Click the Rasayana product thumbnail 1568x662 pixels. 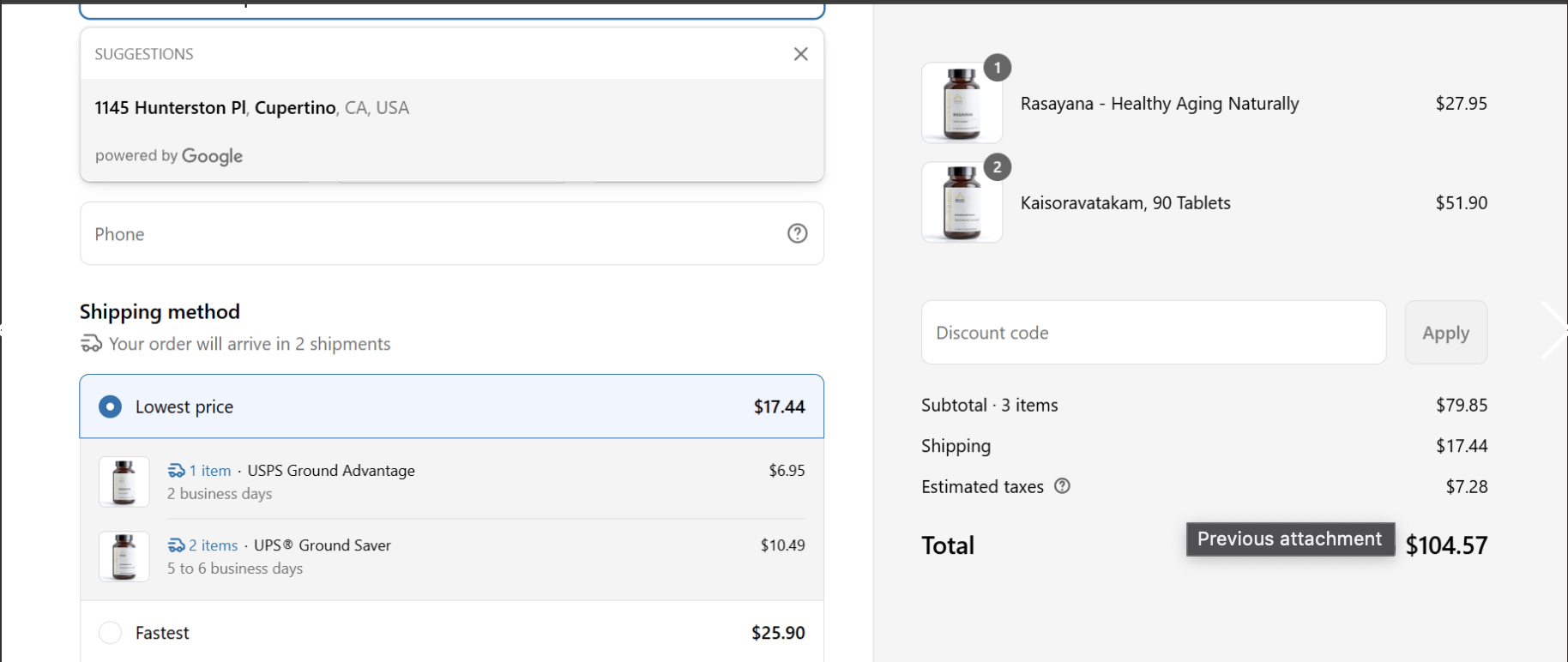961,102
